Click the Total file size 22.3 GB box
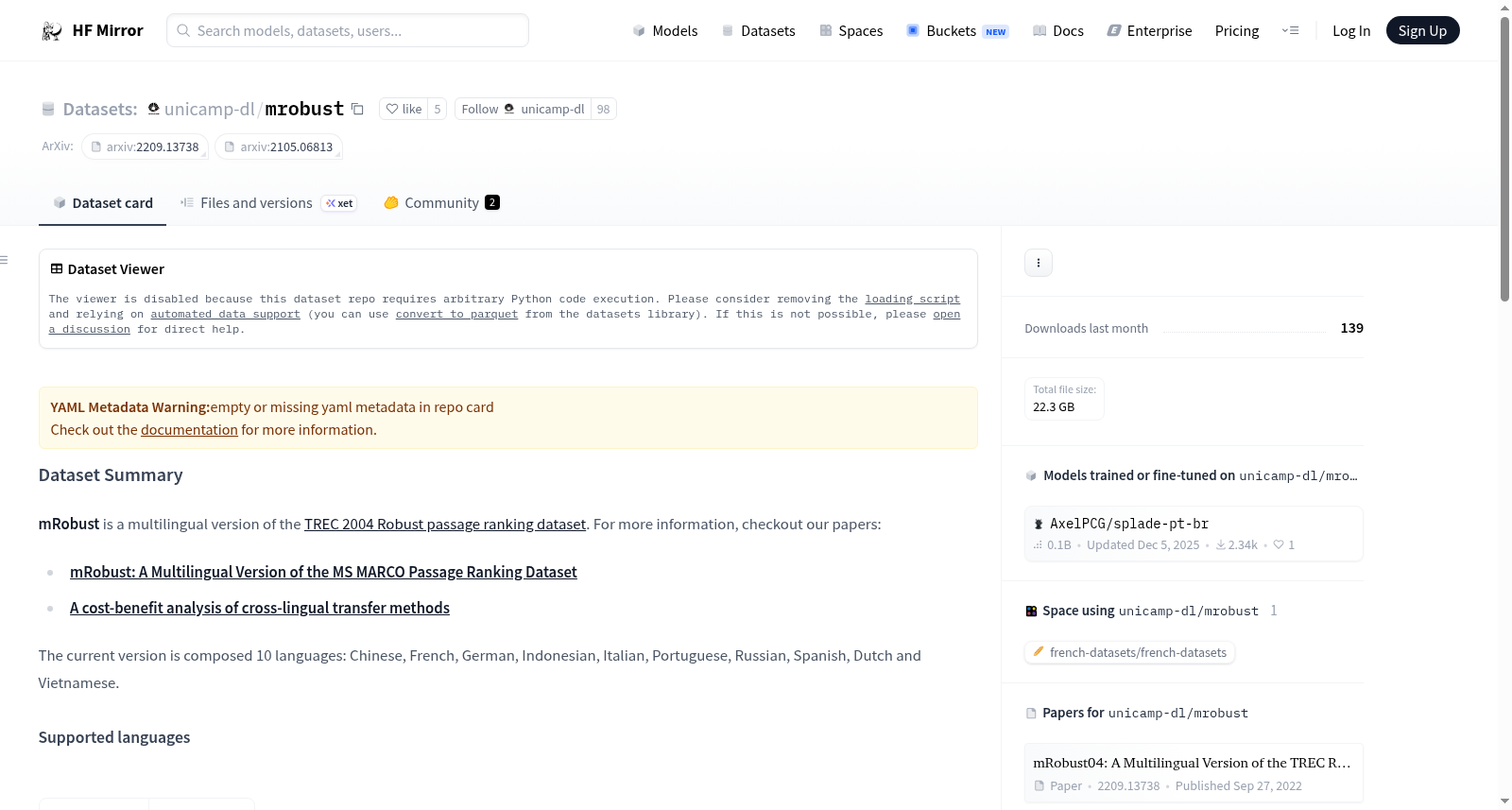 [1064, 399]
